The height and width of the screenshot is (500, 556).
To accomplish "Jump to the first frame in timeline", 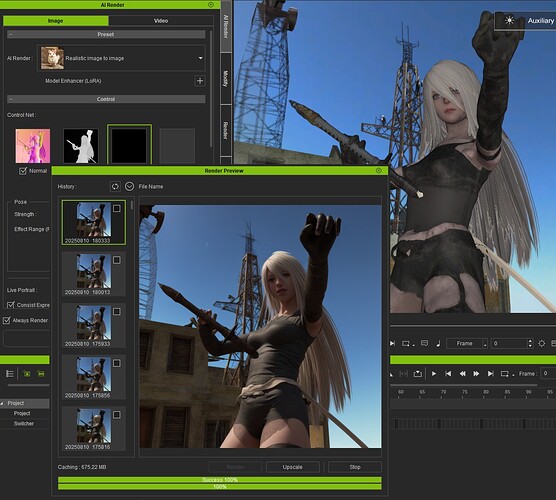I will click(448, 373).
